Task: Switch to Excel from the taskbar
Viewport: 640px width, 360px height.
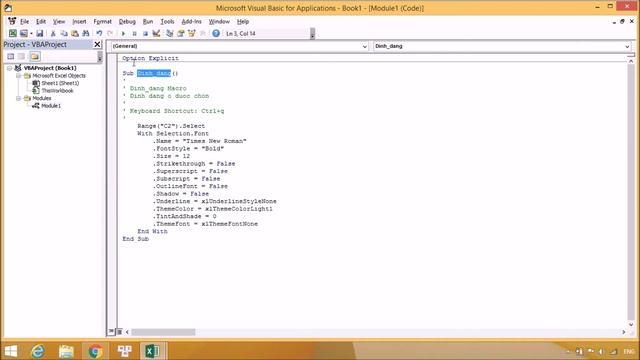Action: coord(152,351)
